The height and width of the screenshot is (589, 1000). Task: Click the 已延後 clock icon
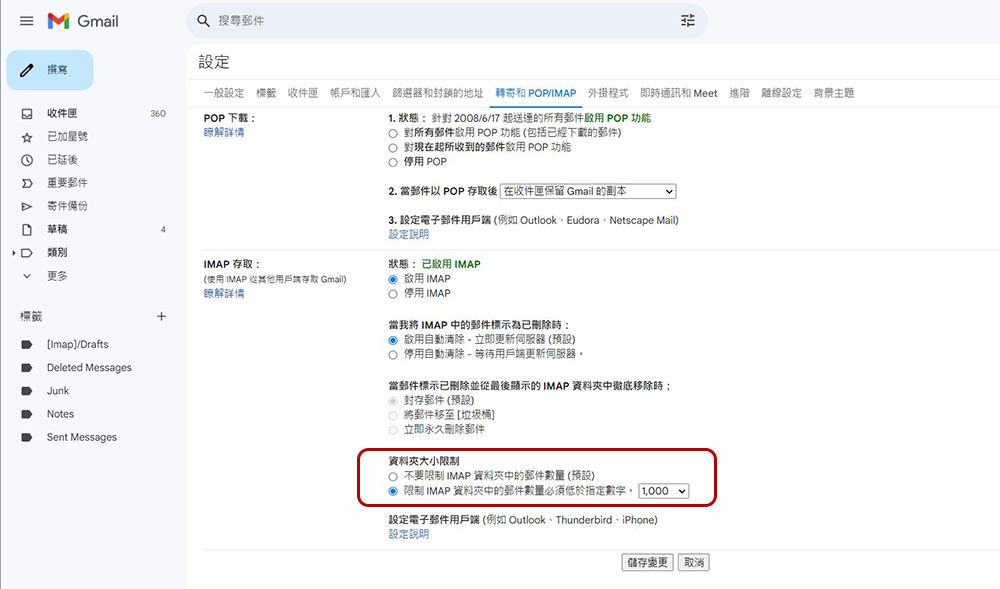[x=27, y=160]
